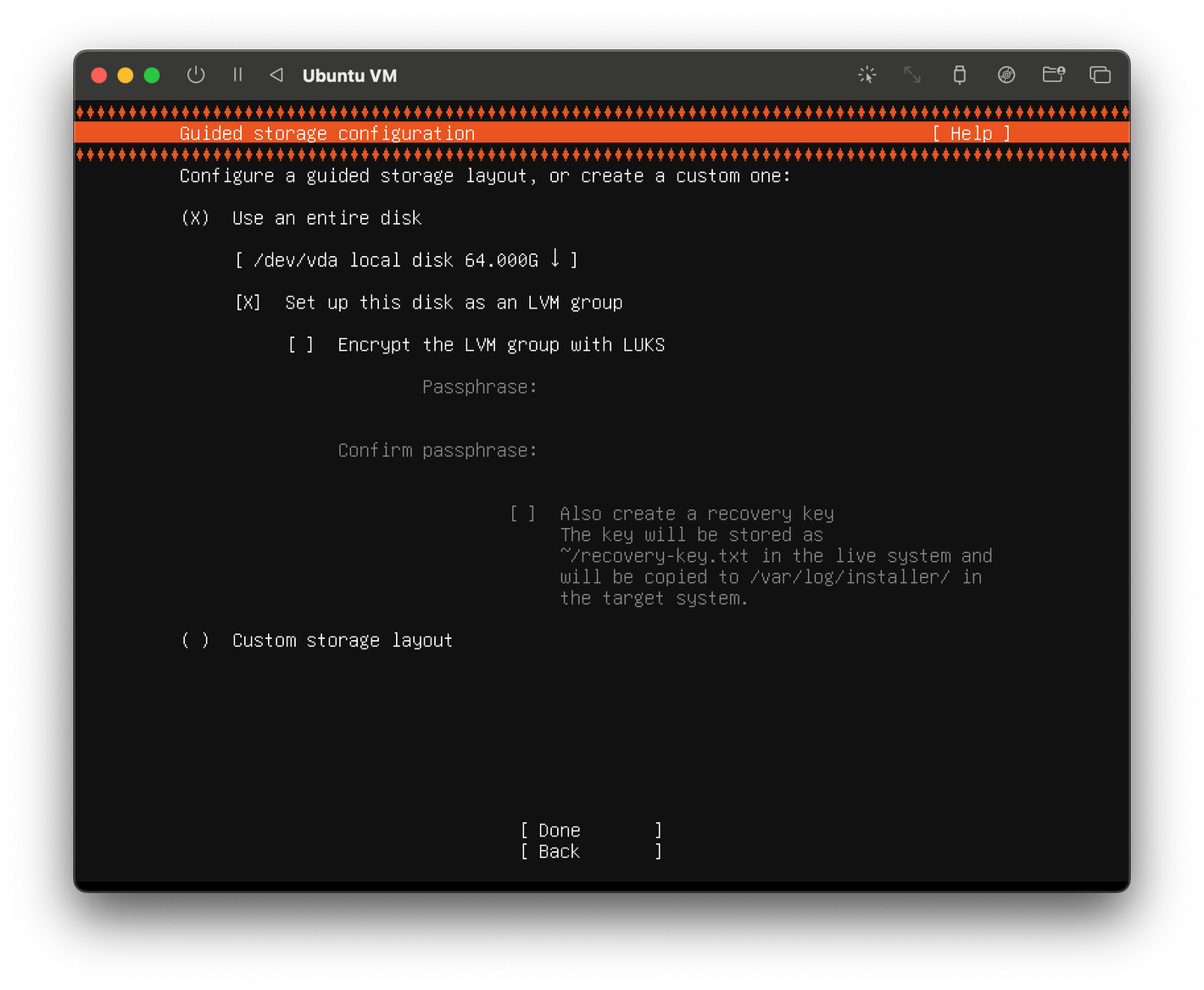
Task: Close the Ubuntu VM window
Action: point(98,75)
